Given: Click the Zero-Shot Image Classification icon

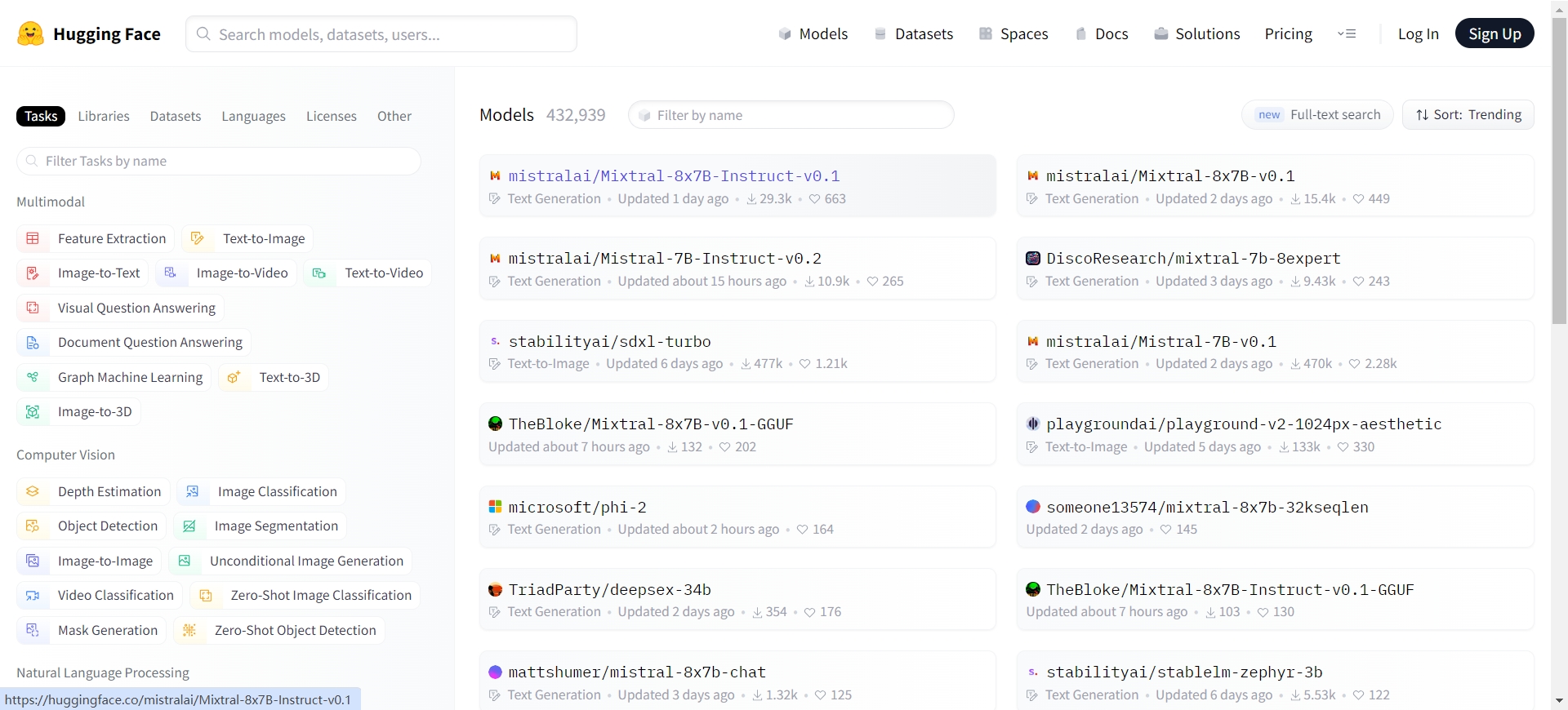Looking at the screenshot, I should tap(206, 596).
